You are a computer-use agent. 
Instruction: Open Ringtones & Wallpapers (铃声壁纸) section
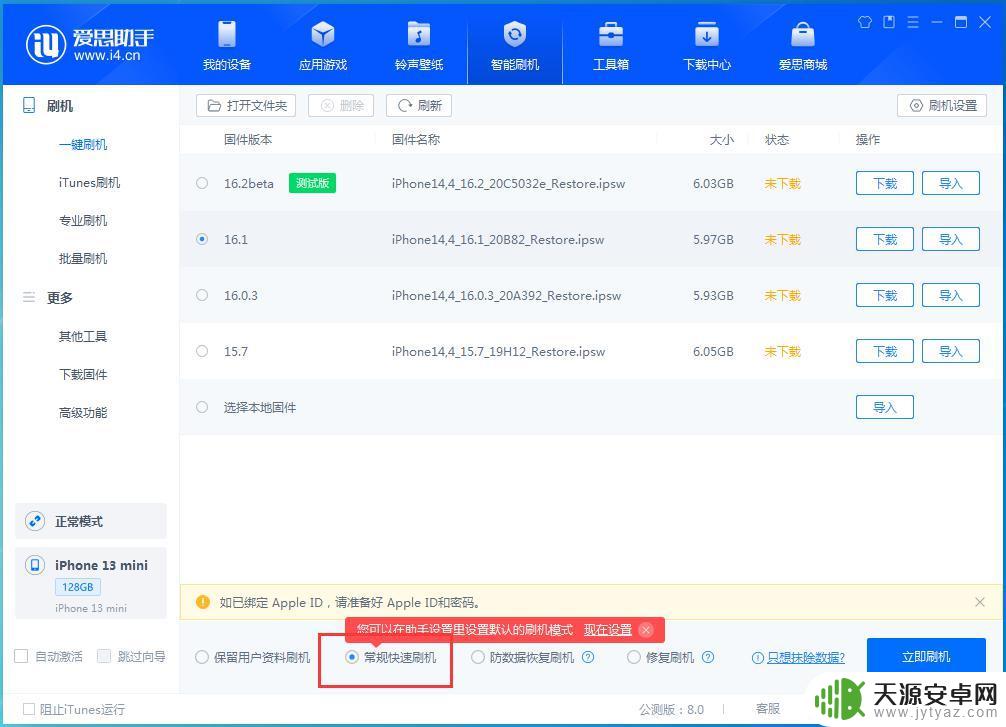pyautogui.click(x=419, y=46)
